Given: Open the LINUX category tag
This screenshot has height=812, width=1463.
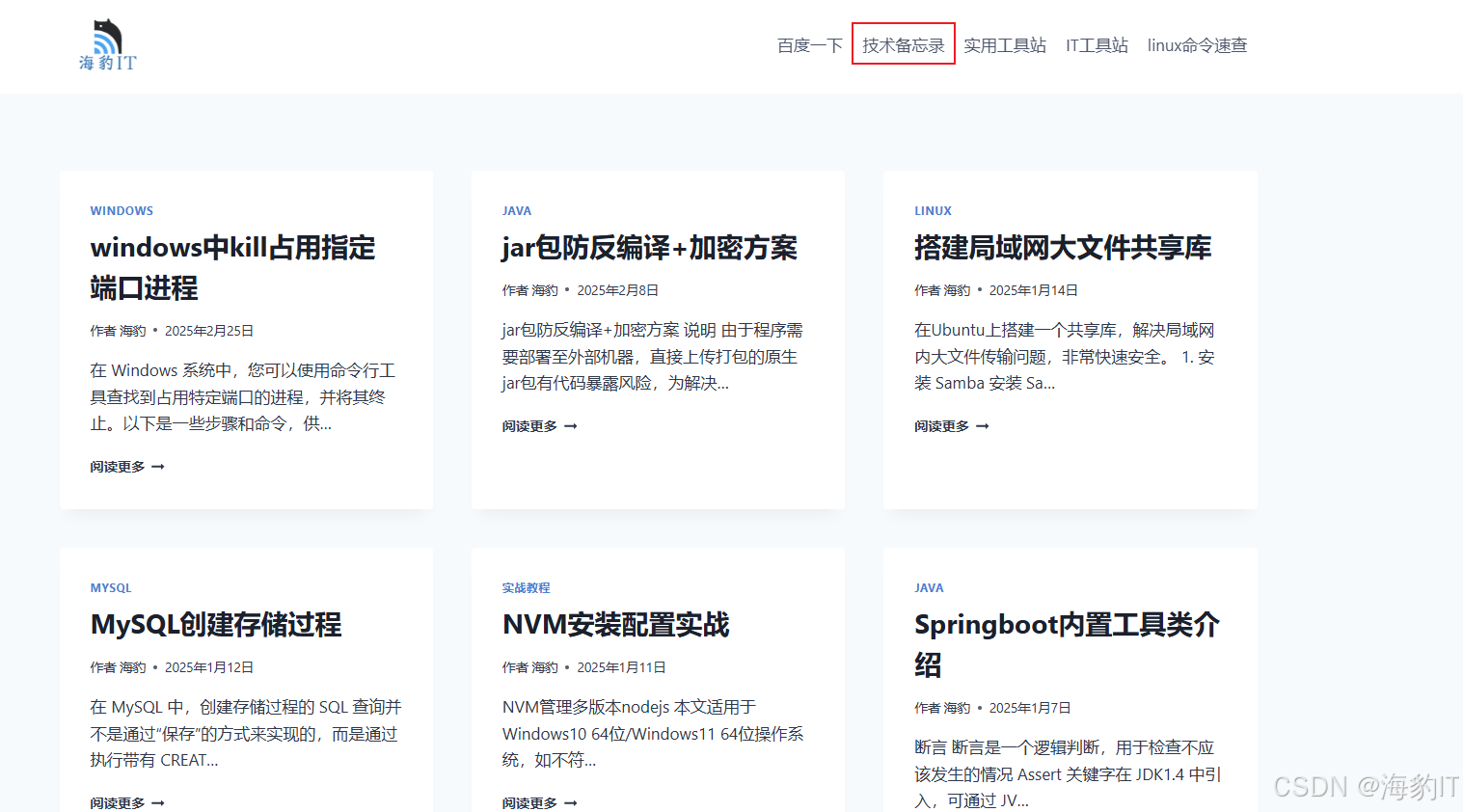Looking at the screenshot, I should click(933, 211).
